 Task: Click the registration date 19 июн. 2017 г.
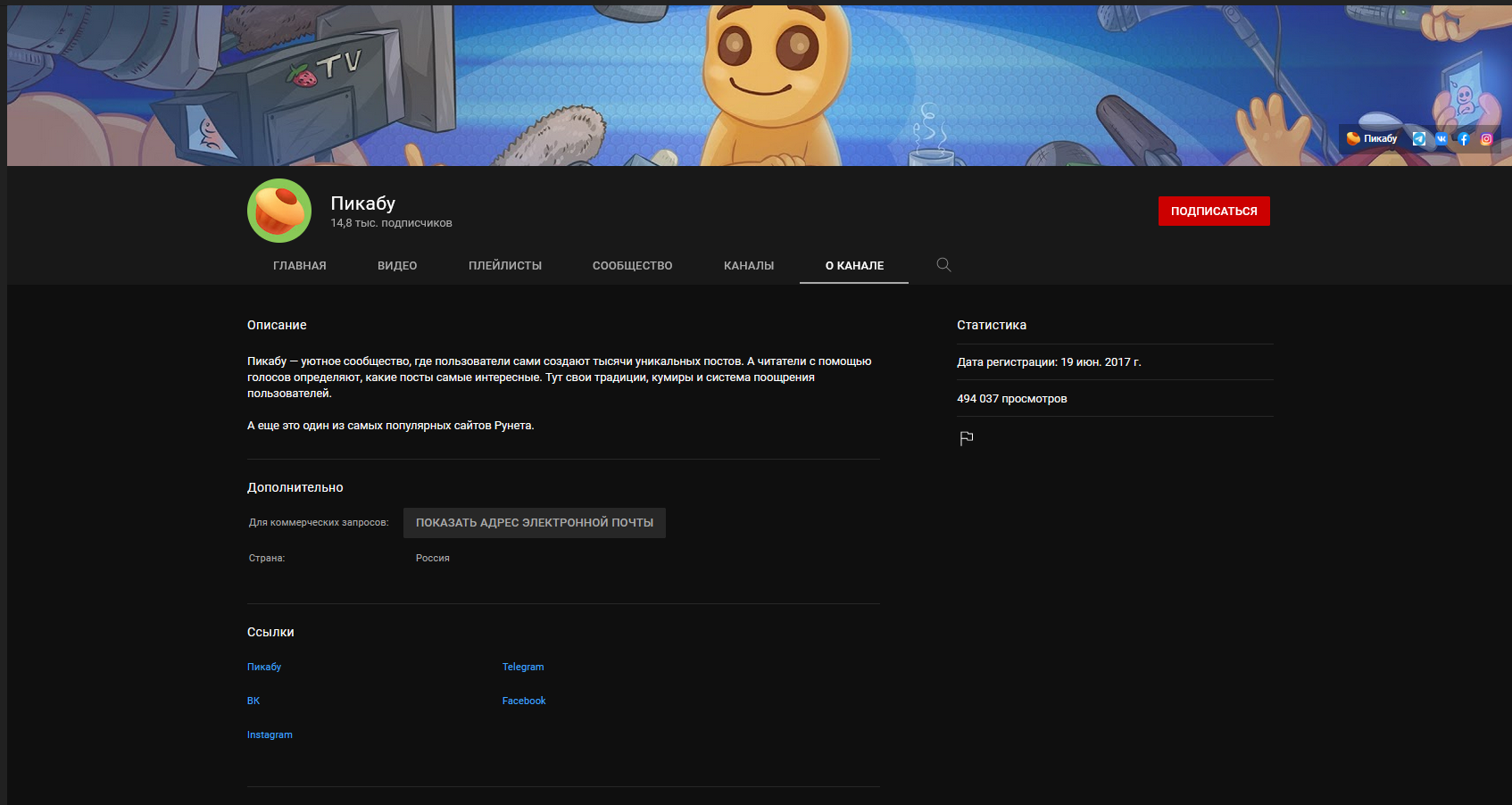[1101, 362]
